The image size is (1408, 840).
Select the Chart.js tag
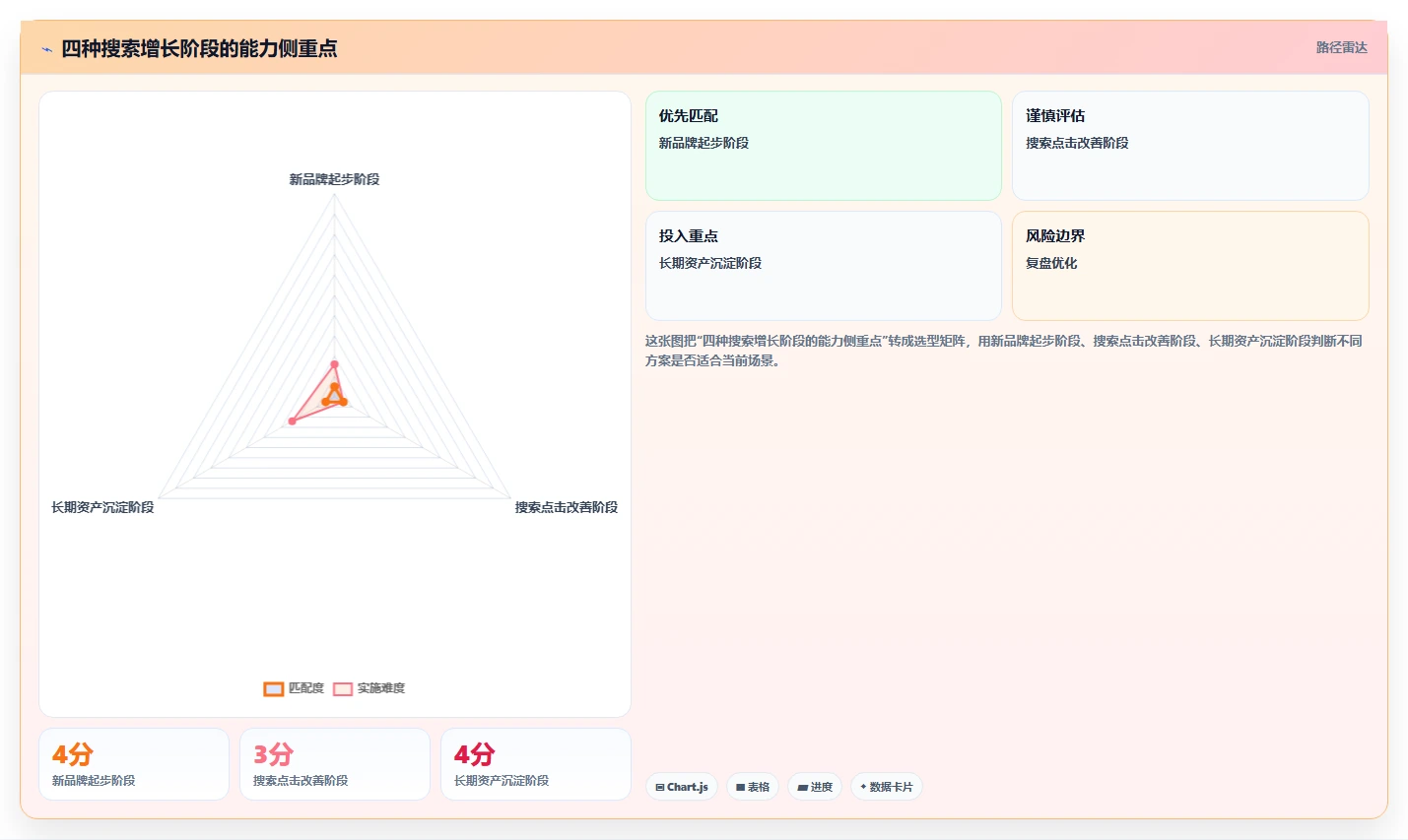(x=682, y=787)
